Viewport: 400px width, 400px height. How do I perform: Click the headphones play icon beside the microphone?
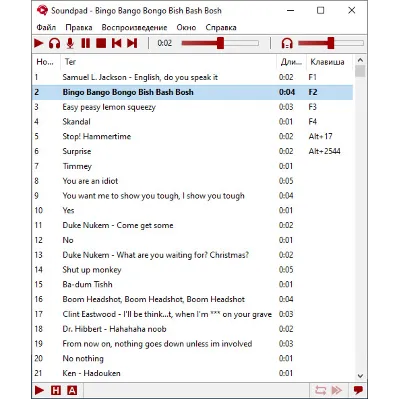54,43
